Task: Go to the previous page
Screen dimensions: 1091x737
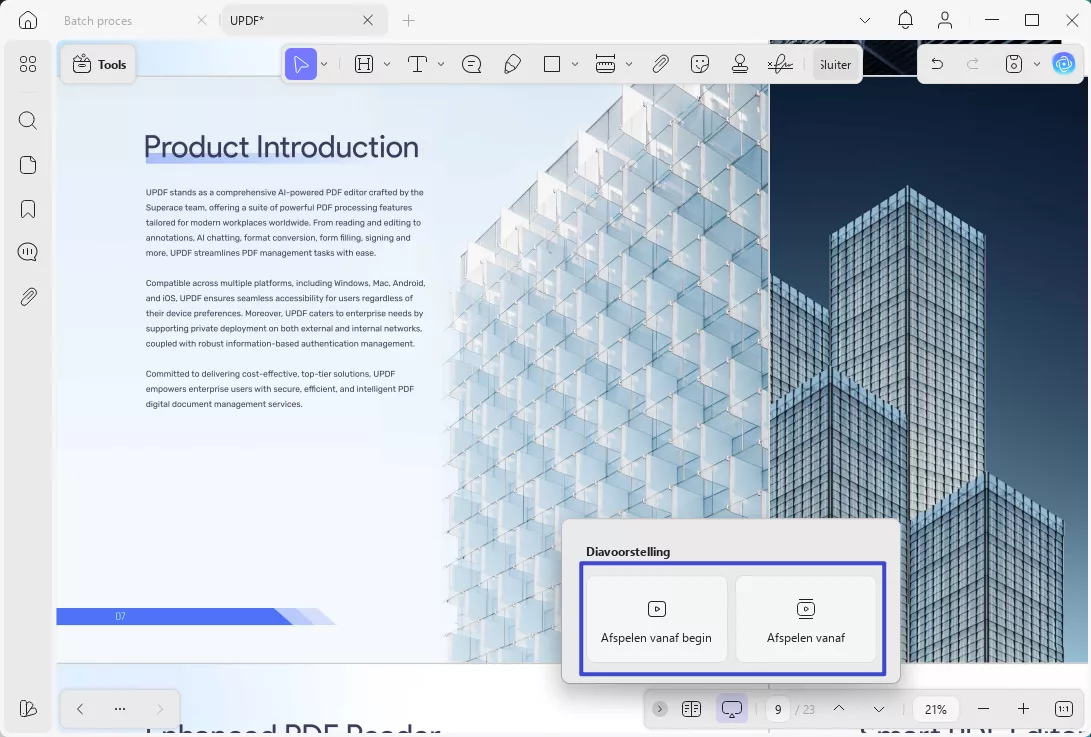Action: 839,709
